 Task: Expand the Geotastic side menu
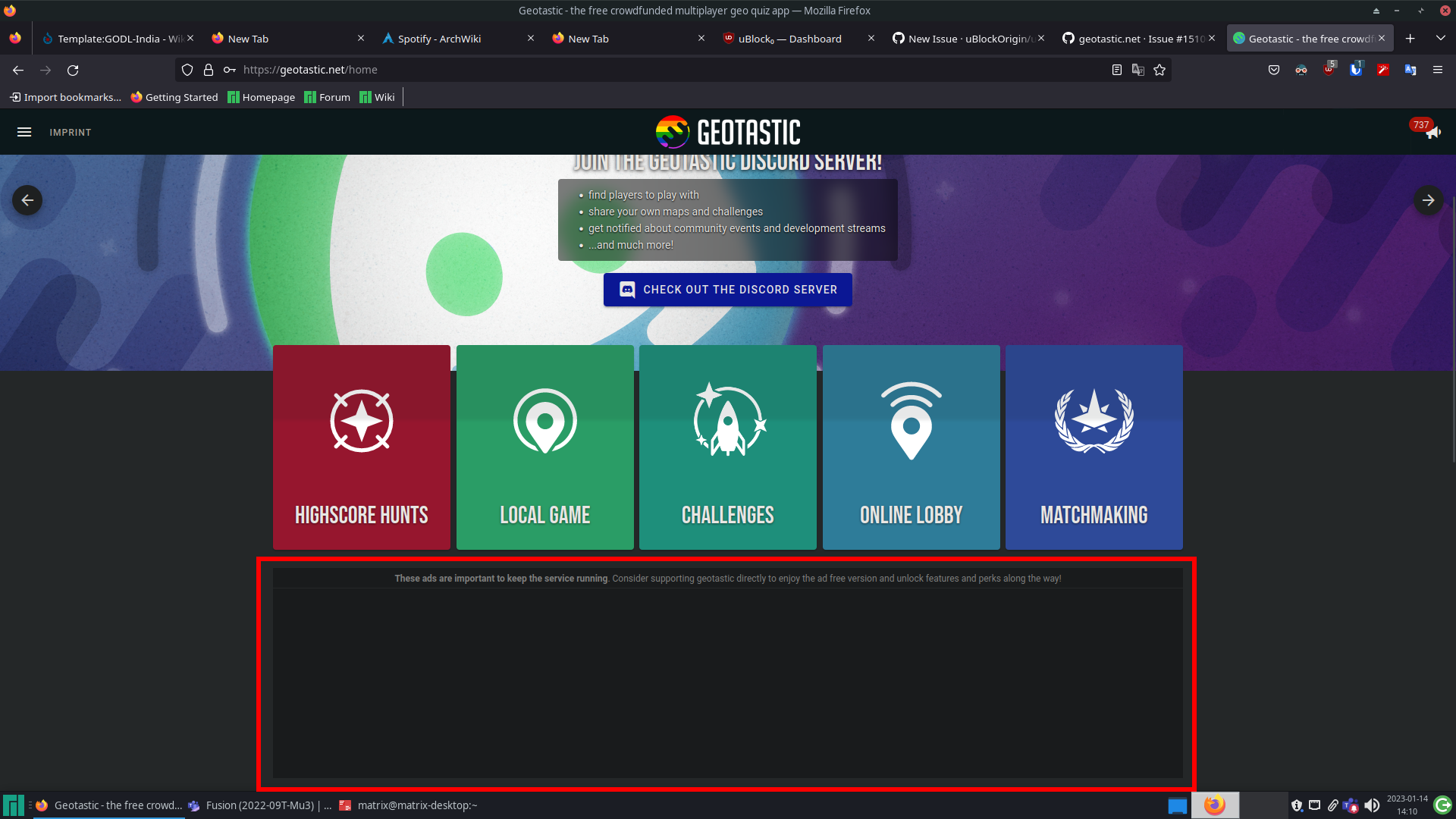pos(24,131)
